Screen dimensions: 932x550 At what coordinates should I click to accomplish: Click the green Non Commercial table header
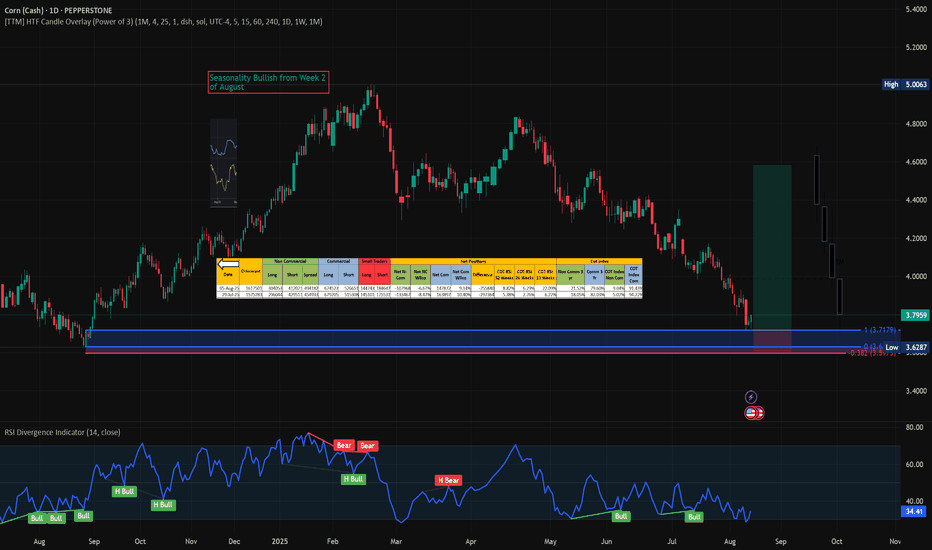click(292, 261)
